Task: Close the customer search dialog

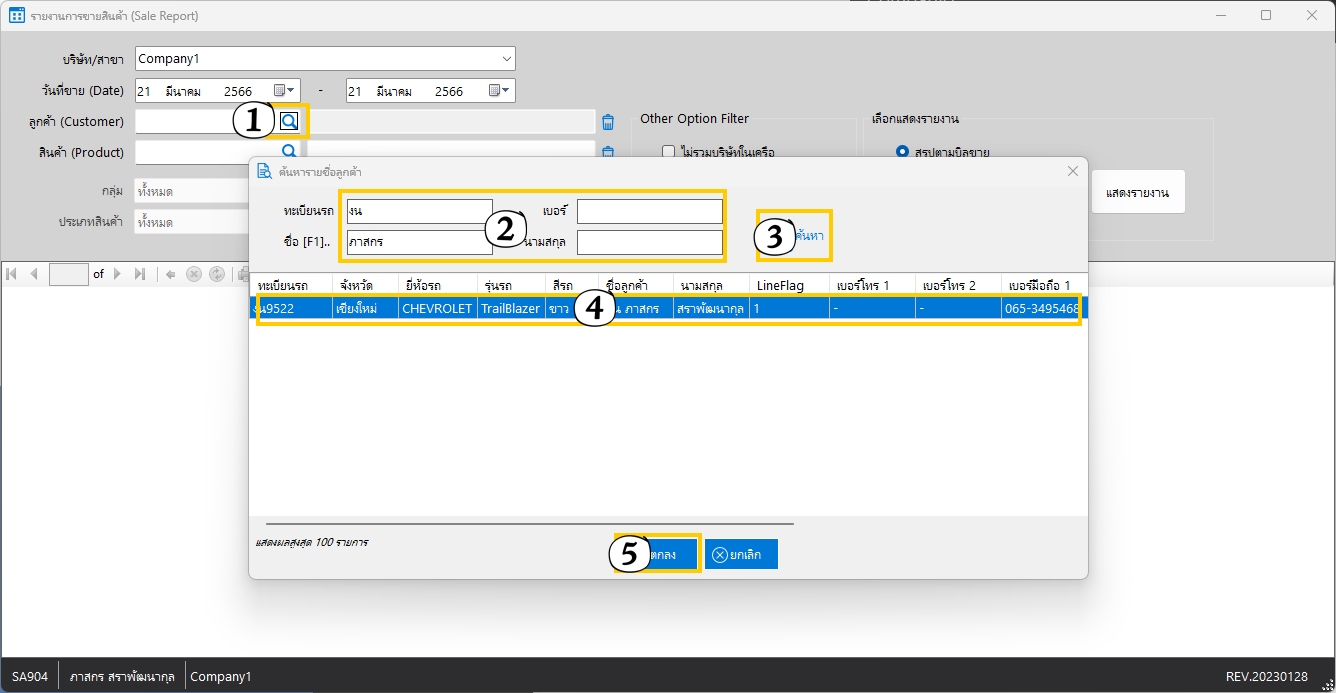Action: coord(1072,171)
